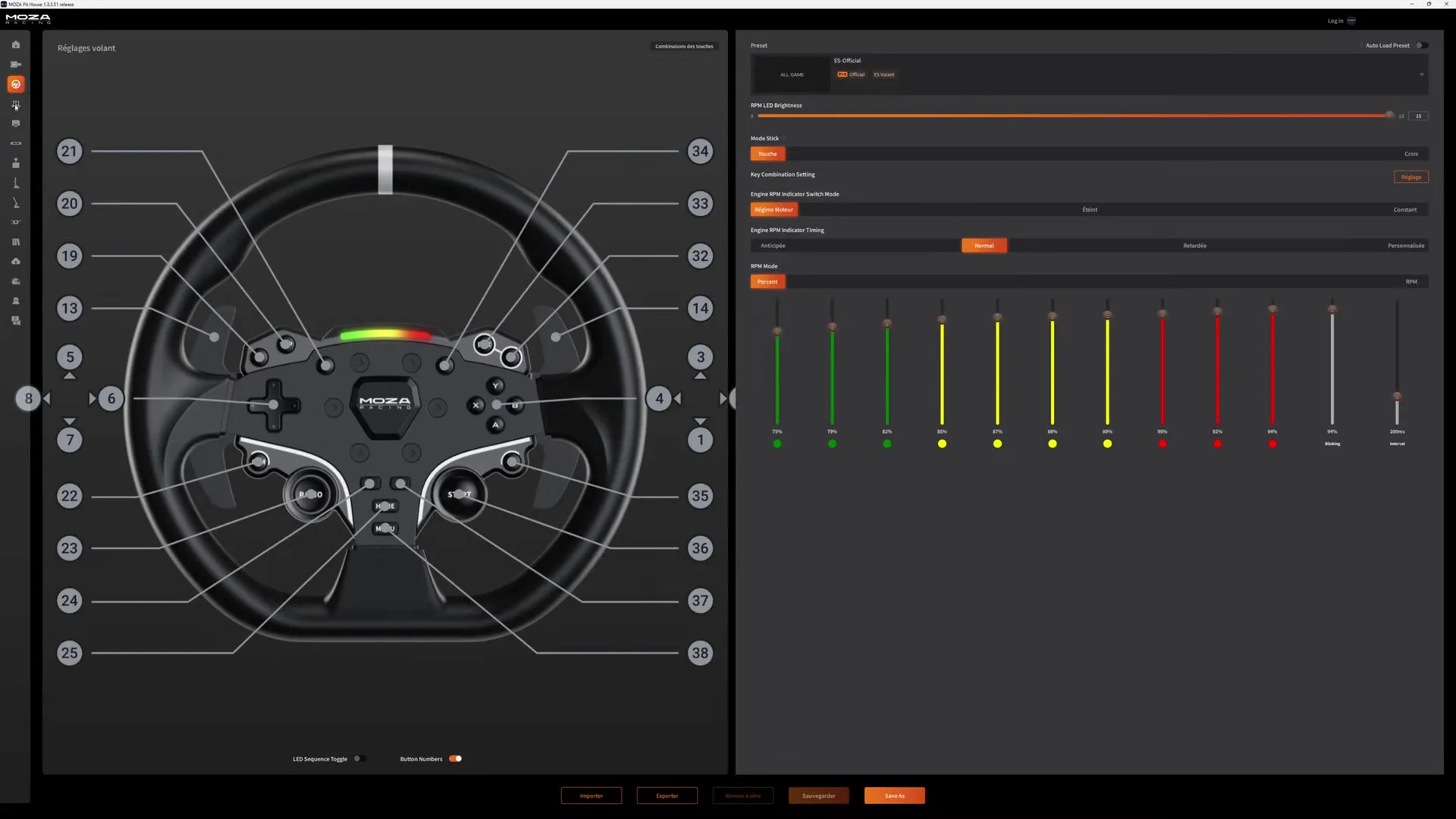The height and width of the screenshot is (819, 1456).
Task: Open the home icon in sidebar
Action: click(15, 45)
